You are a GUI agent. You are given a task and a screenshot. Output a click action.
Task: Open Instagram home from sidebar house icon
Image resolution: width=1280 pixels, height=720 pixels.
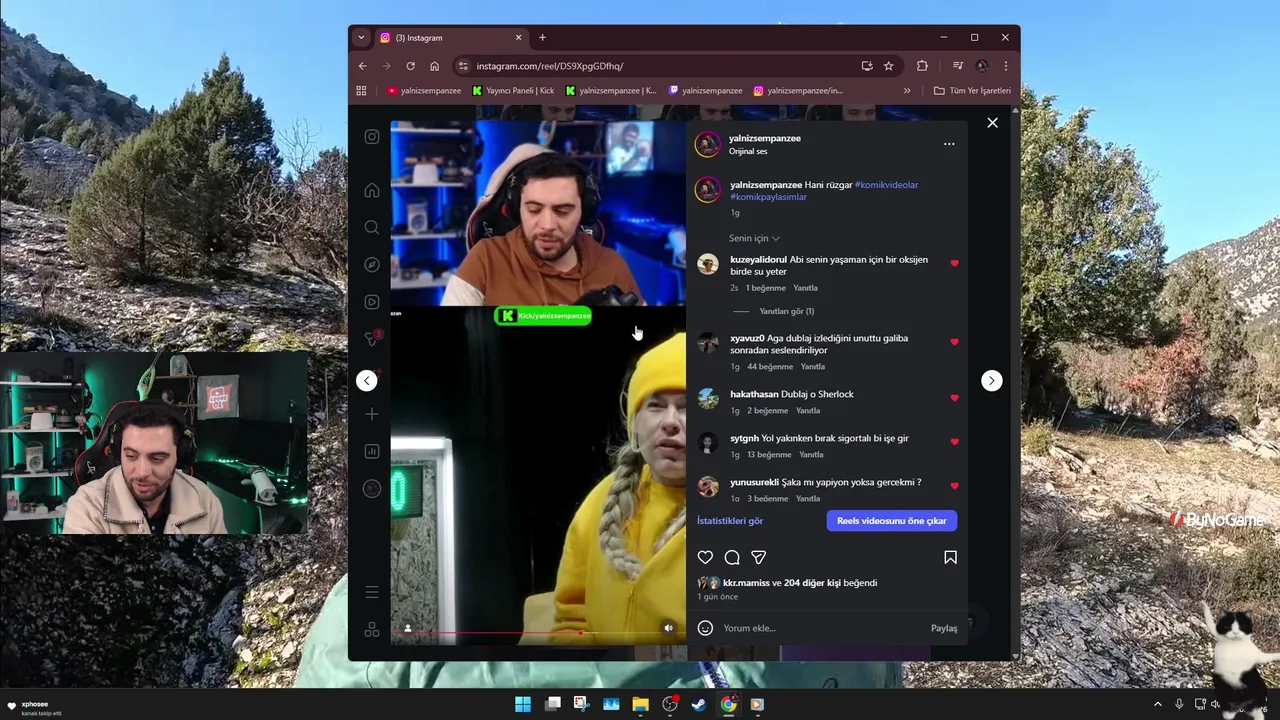tap(372, 190)
